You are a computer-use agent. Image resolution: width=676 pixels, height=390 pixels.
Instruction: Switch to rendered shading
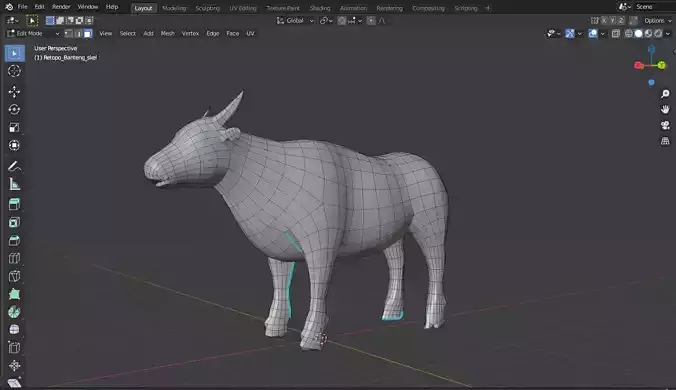coord(658,34)
